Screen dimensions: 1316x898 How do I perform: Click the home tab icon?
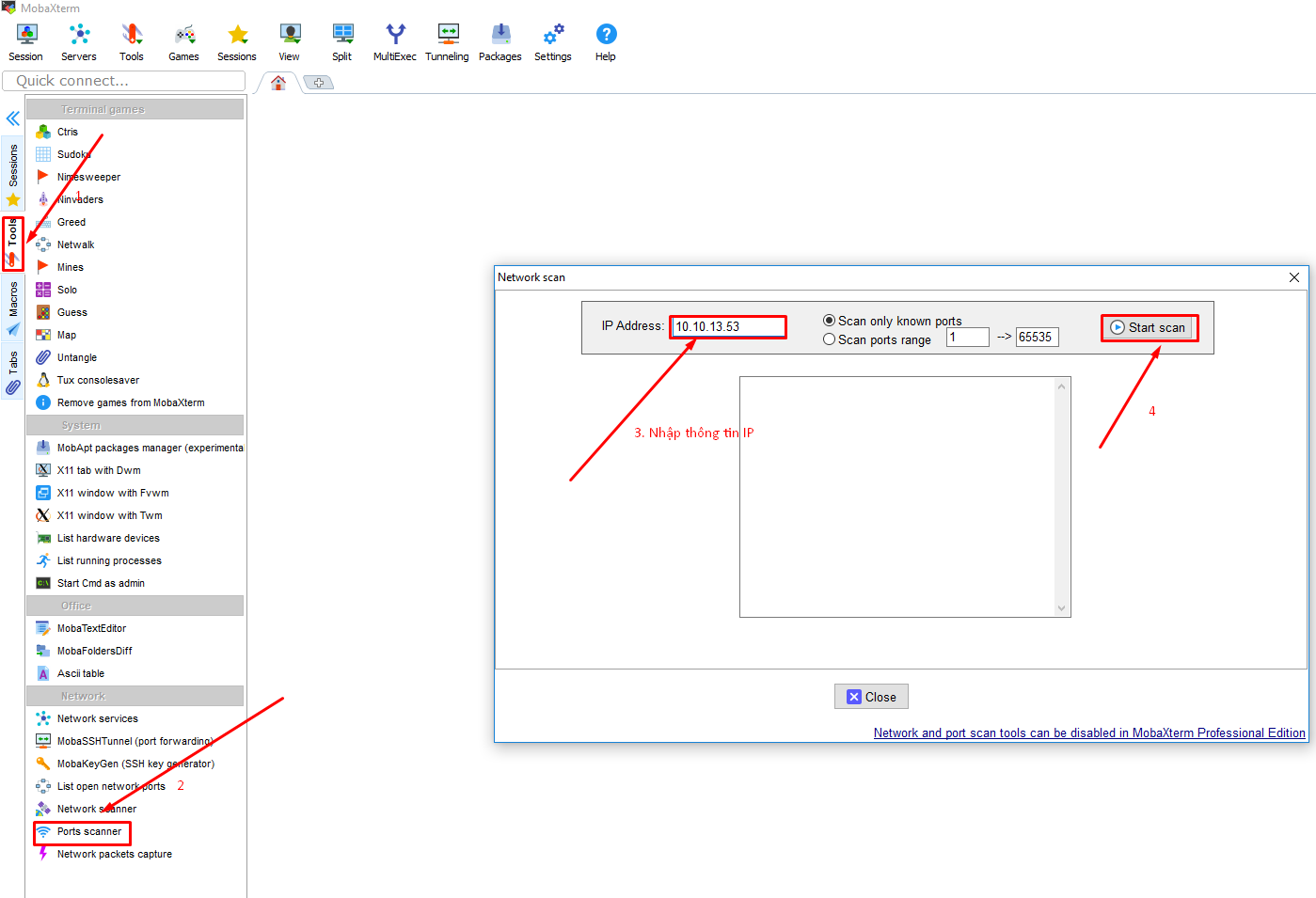pos(278,83)
